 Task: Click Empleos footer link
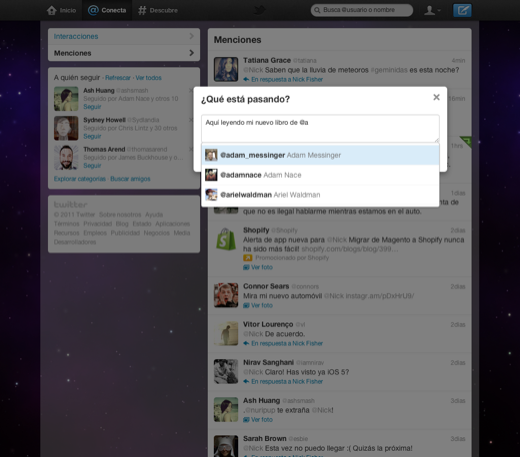95,233
